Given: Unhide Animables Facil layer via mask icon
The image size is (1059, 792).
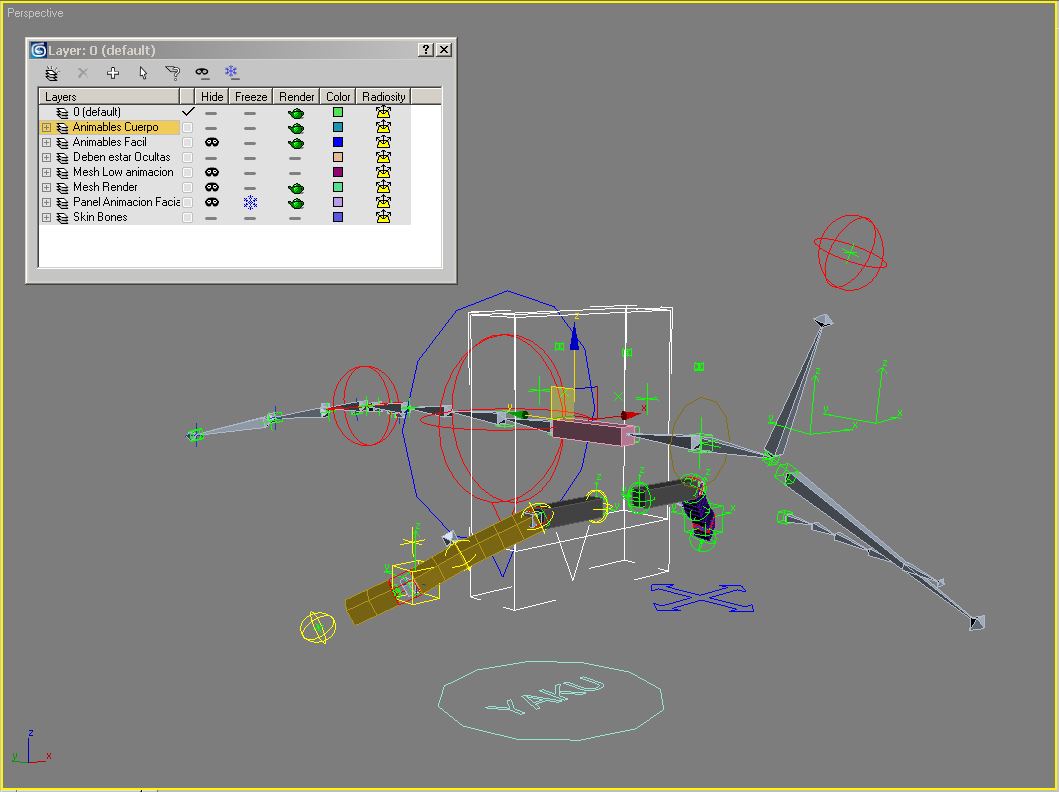Looking at the screenshot, I should click(x=212, y=142).
